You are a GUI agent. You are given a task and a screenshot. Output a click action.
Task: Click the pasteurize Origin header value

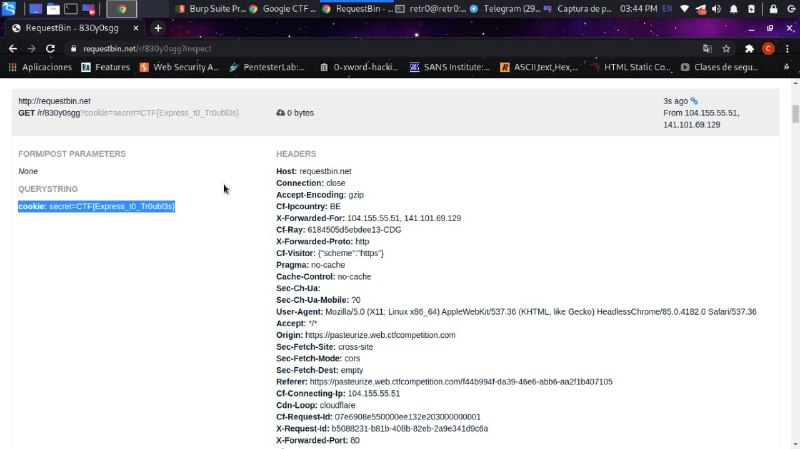(380, 335)
